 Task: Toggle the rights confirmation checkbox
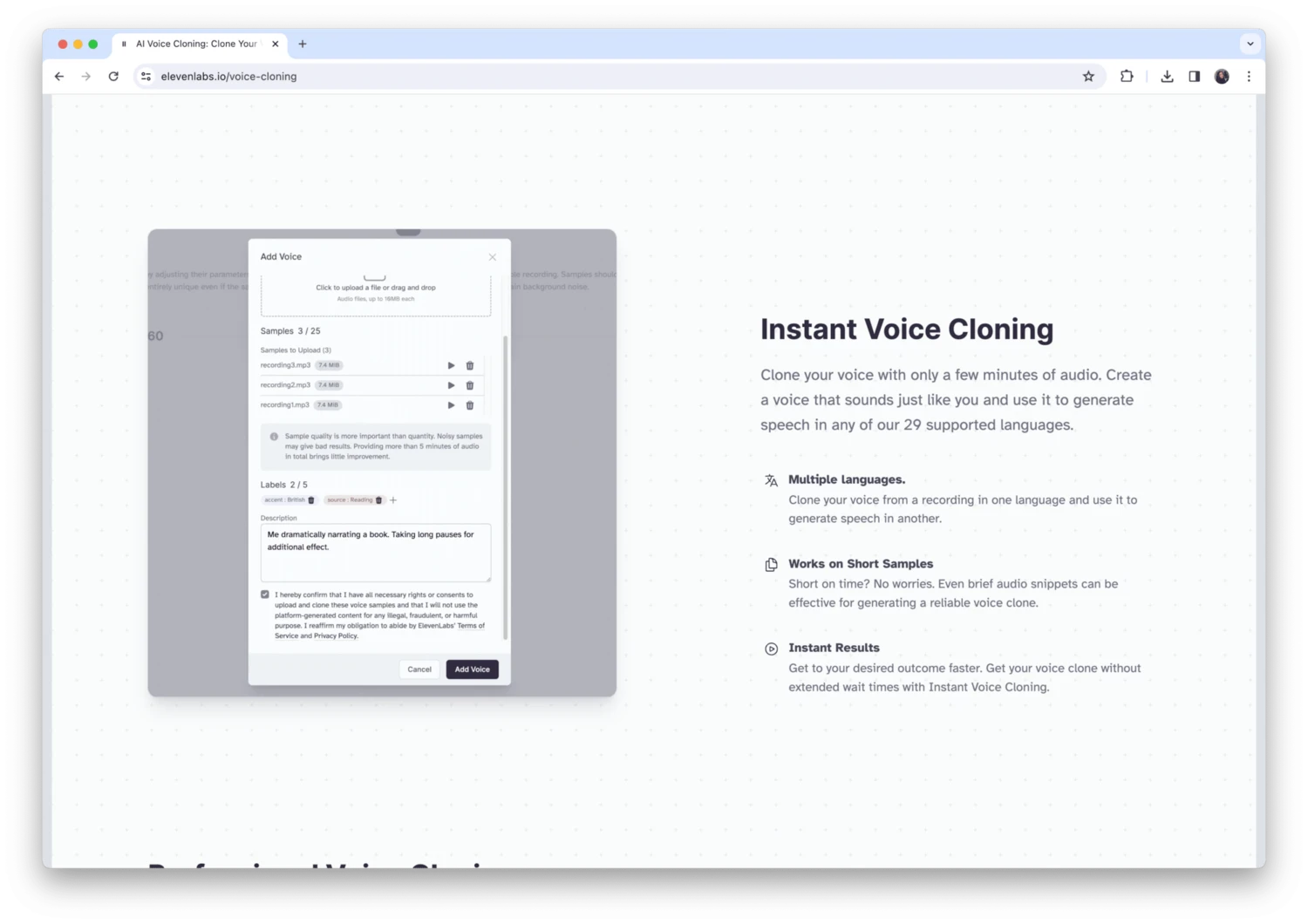[x=265, y=594]
